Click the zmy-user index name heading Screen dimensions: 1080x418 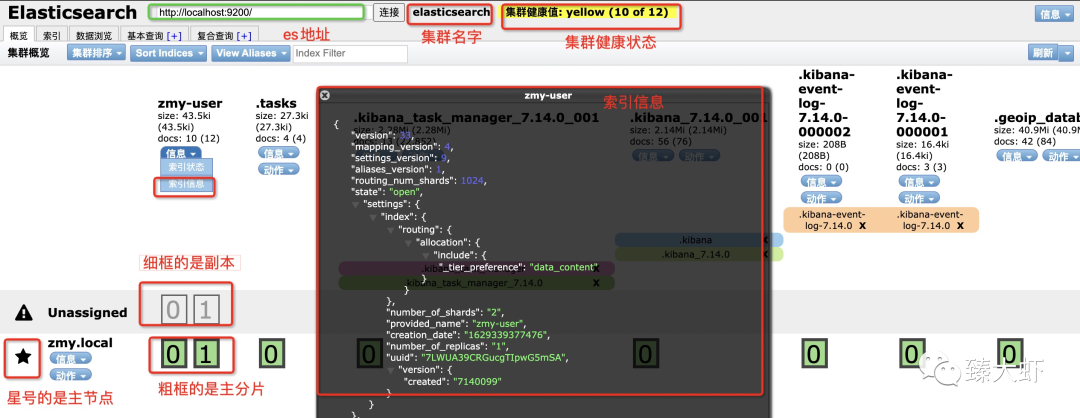coord(190,104)
